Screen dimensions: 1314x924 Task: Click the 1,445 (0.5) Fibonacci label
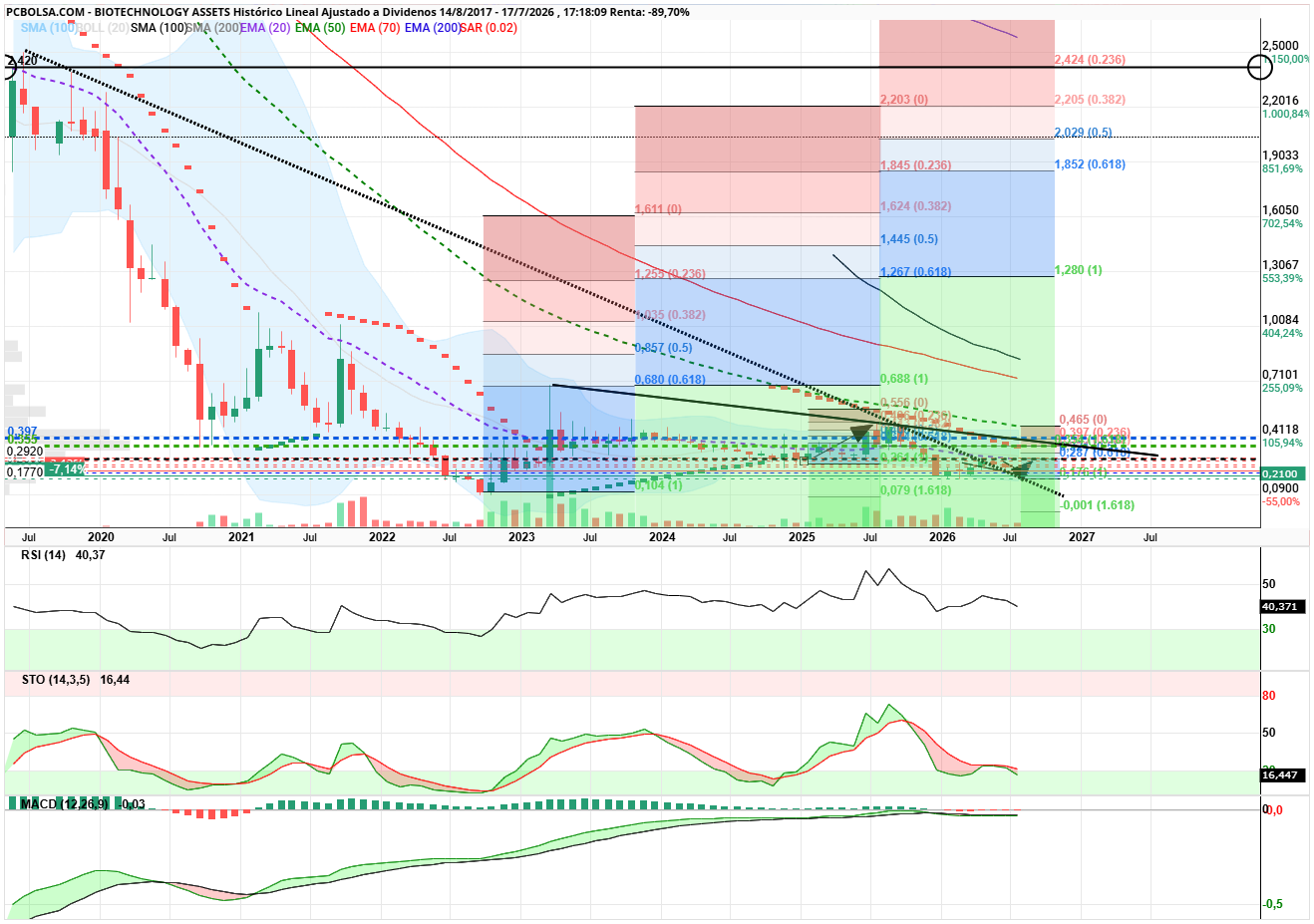tap(909, 239)
